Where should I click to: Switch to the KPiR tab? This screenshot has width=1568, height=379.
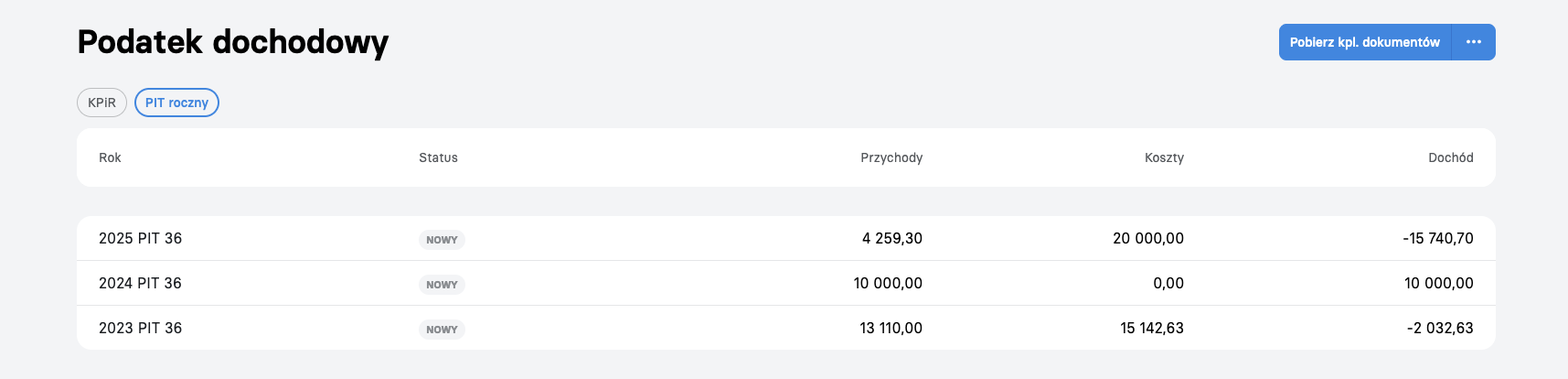point(101,103)
